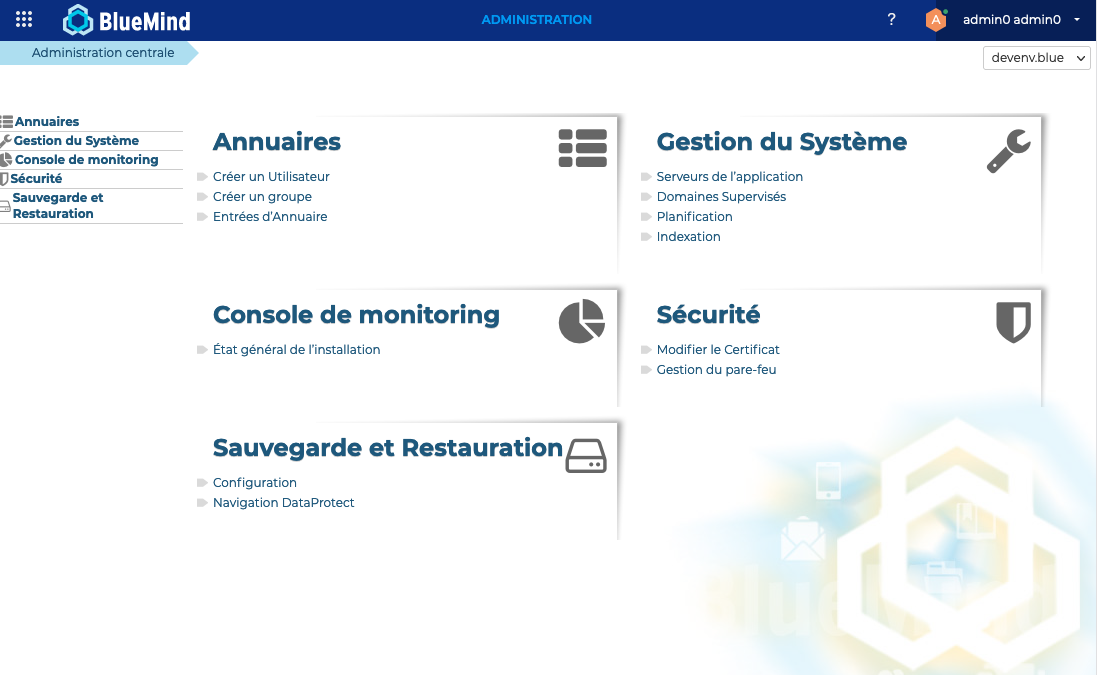Click Gestion du pare-feu link
The image size is (1097, 675).
pyautogui.click(x=716, y=370)
